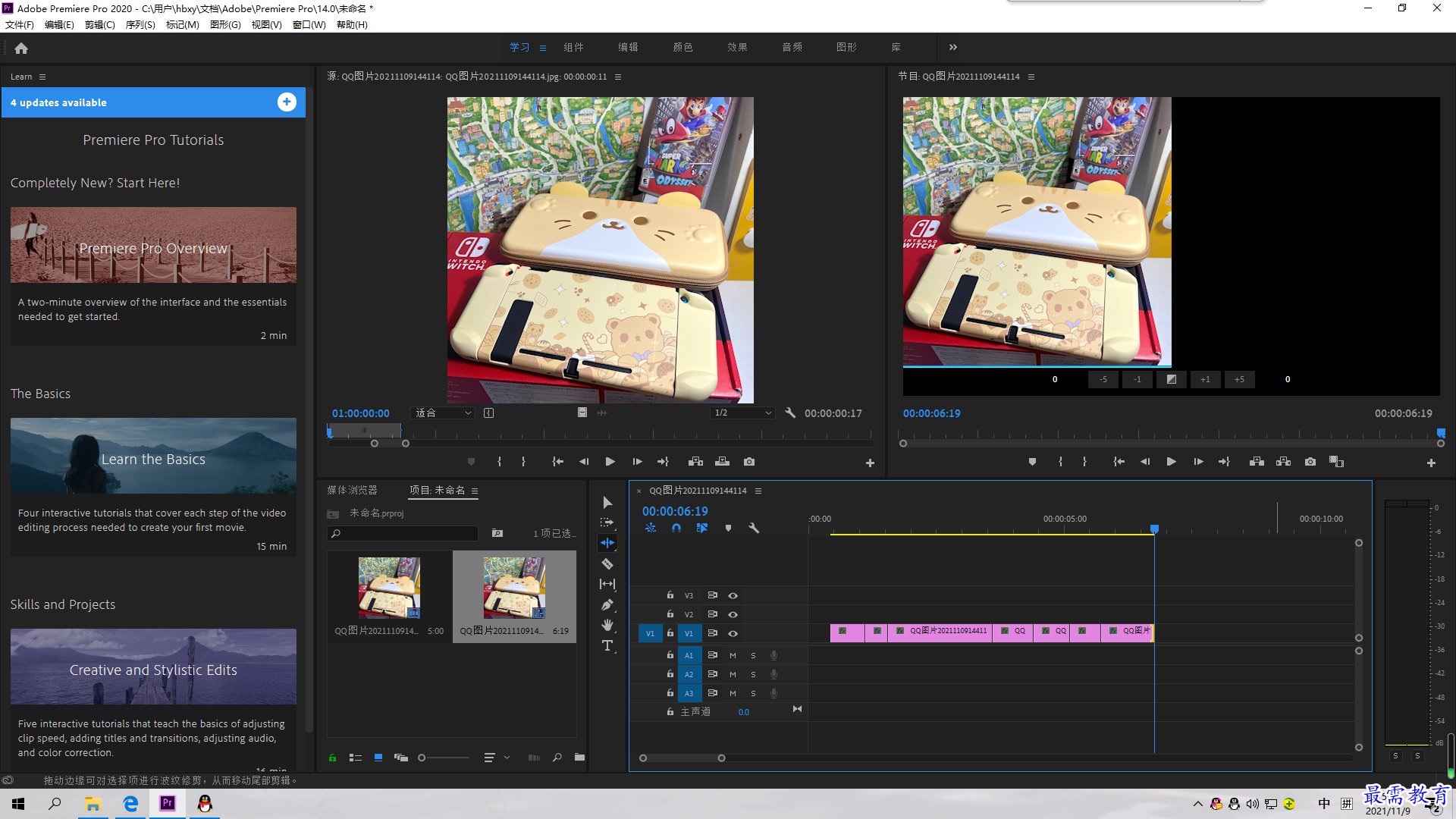Image resolution: width=1456 pixels, height=819 pixels.
Task: Open the 序列(S) menu
Action: [140, 25]
